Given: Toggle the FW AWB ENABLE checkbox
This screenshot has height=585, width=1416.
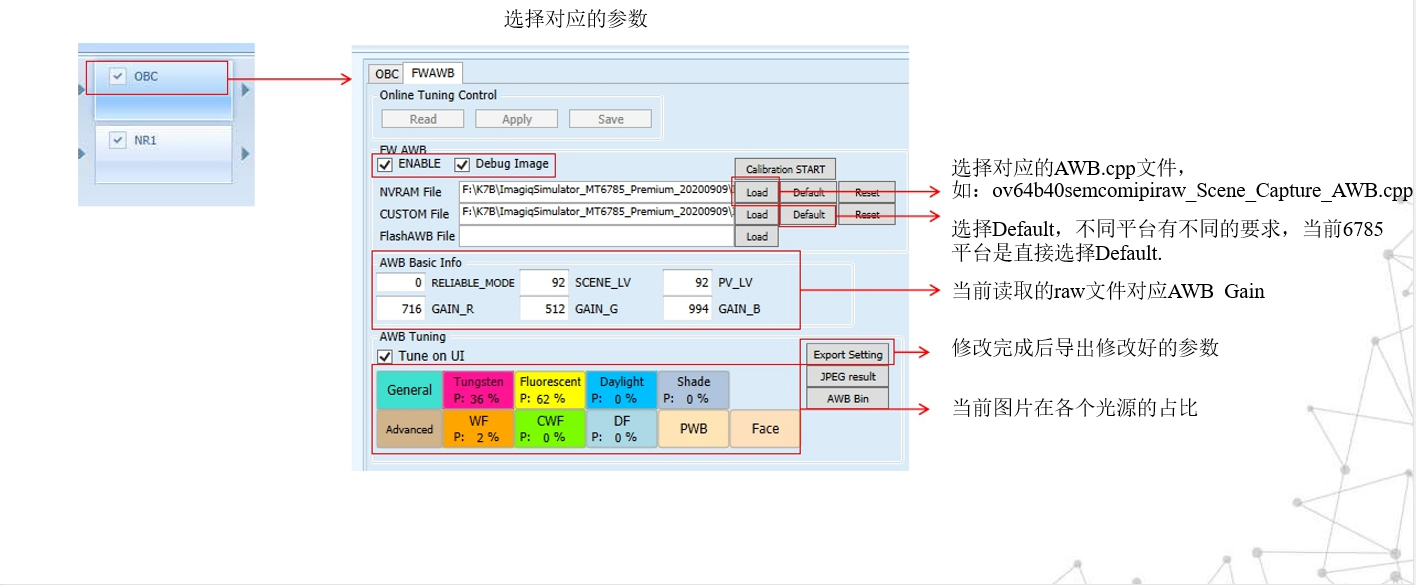Looking at the screenshot, I should [x=386, y=165].
